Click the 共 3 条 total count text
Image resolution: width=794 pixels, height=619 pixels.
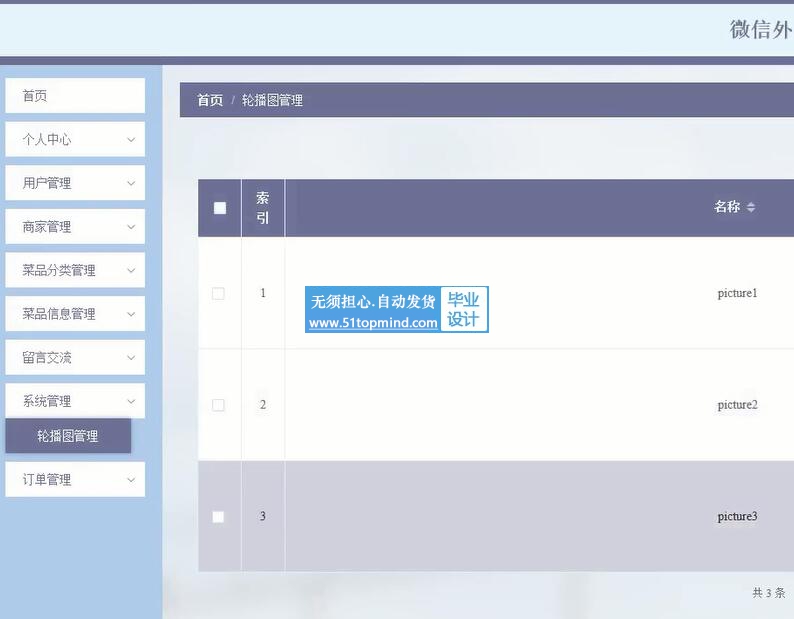pyautogui.click(x=768, y=593)
